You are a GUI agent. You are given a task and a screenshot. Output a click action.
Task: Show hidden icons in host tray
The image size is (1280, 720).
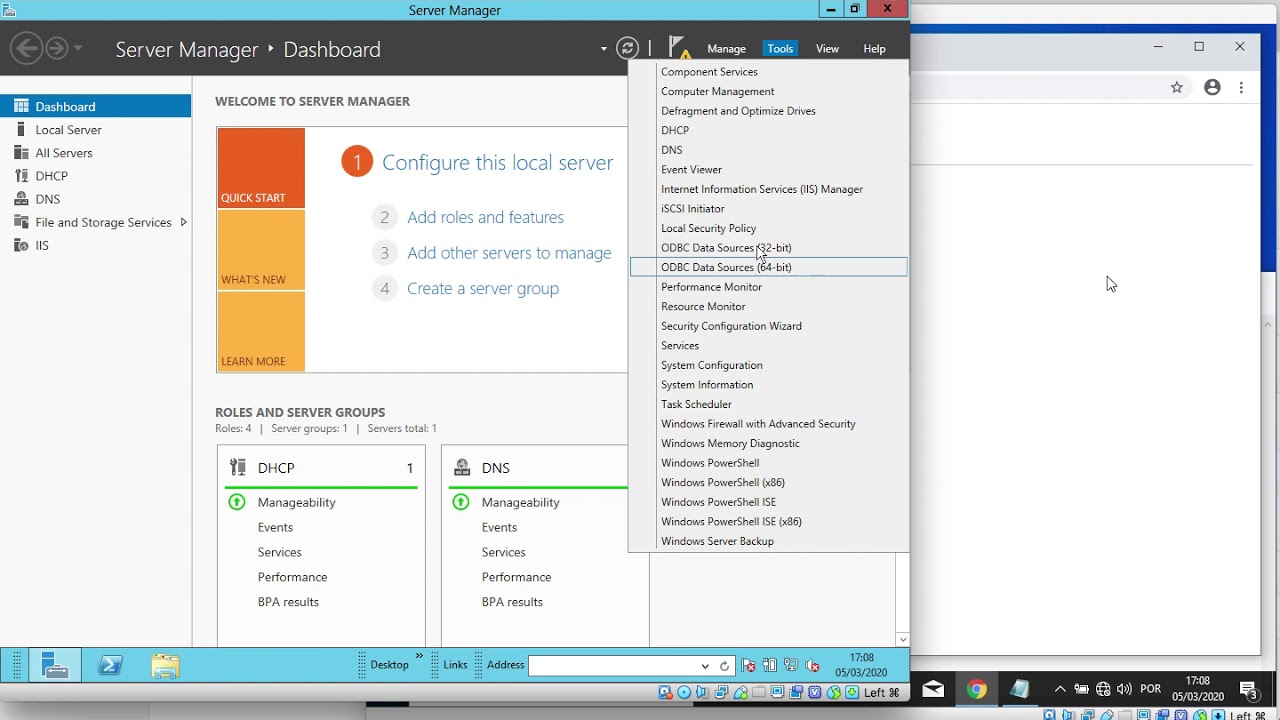click(1060, 689)
